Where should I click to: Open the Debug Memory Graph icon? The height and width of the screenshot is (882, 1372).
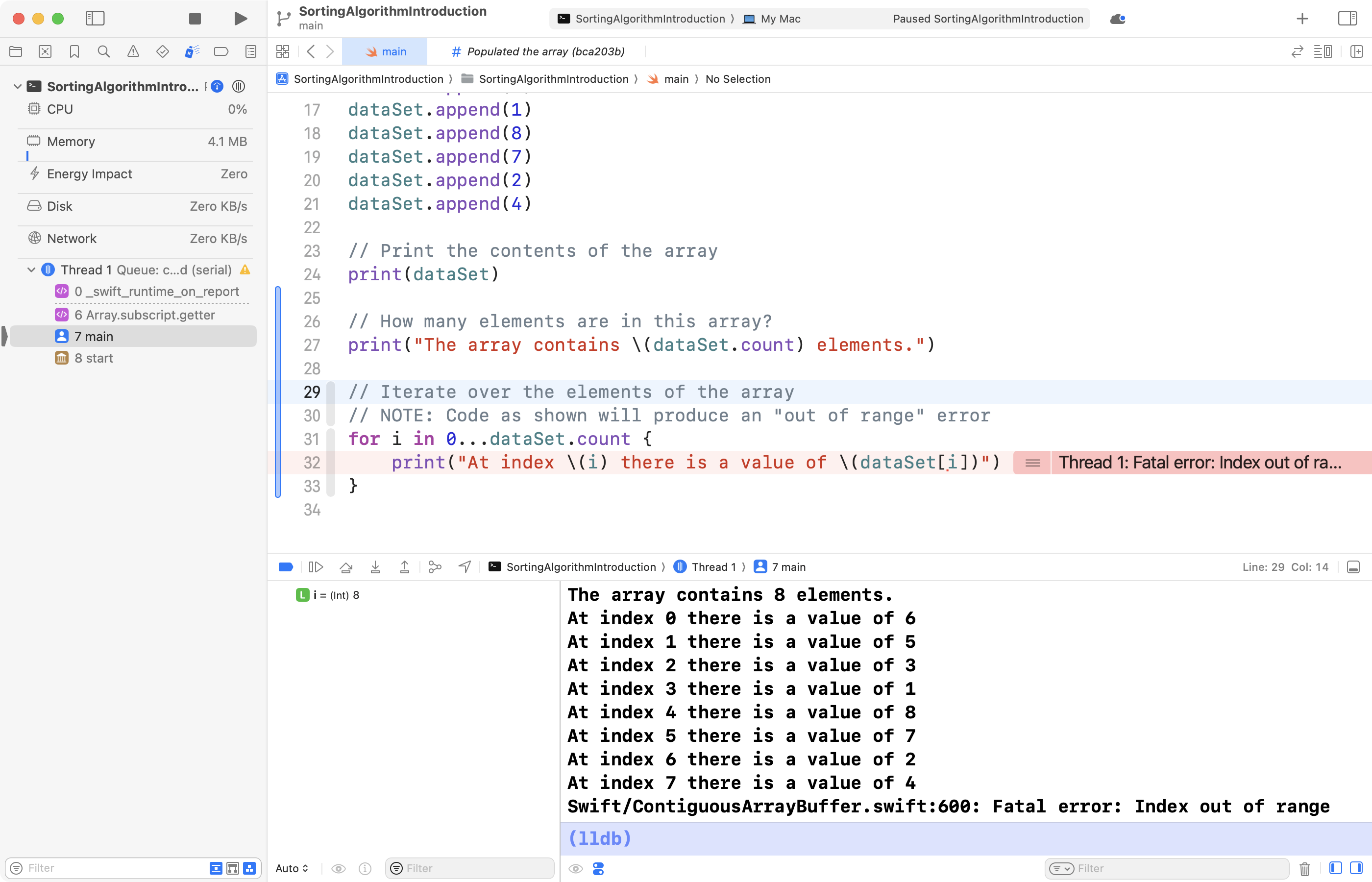435,566
